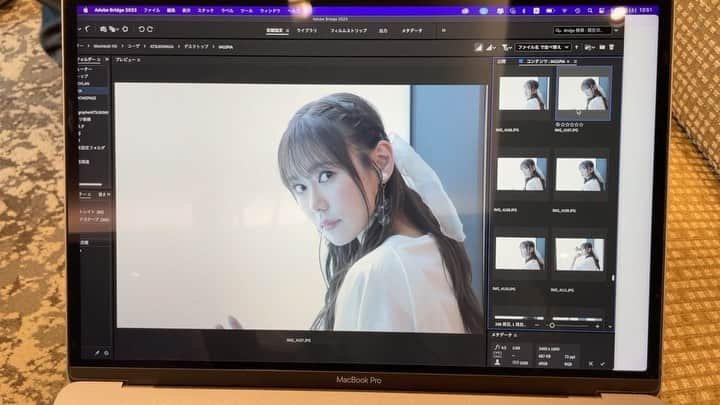Click the battery icon in macOS menu bar
This screenshot has width=720, height=405.
tap(550, 11)
